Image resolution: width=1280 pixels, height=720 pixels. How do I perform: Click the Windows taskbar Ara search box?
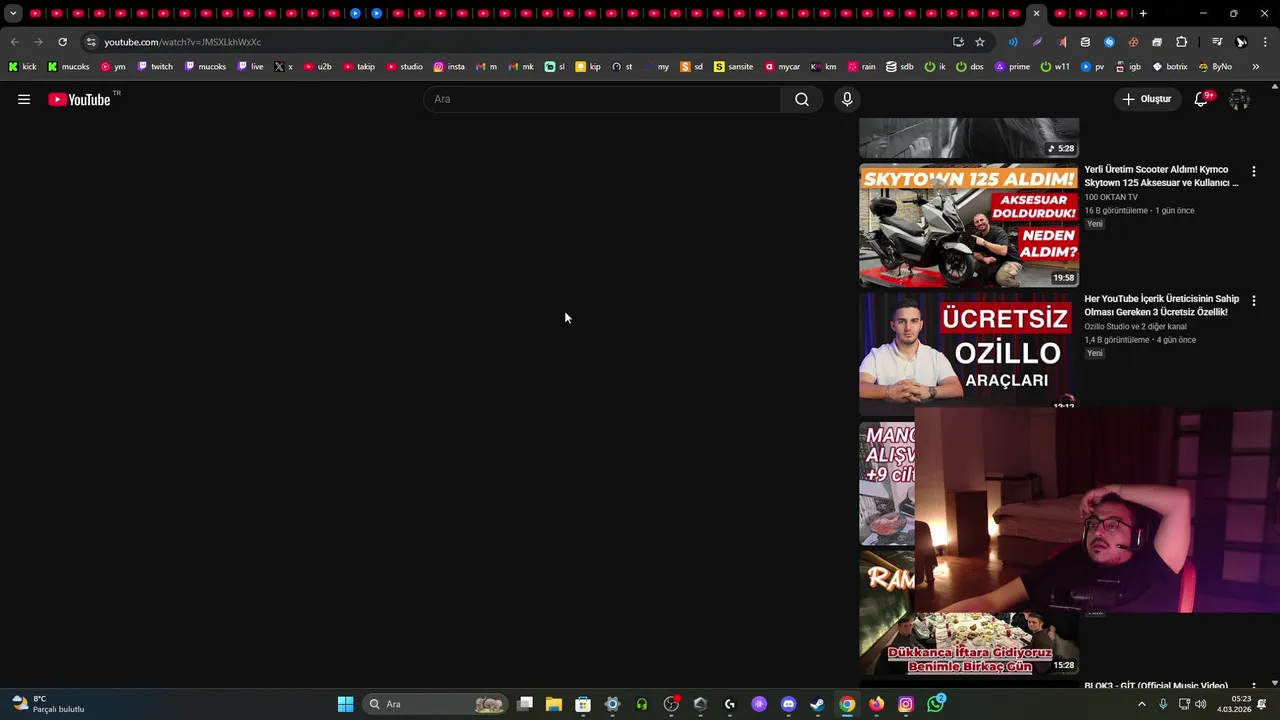[435, 704]
